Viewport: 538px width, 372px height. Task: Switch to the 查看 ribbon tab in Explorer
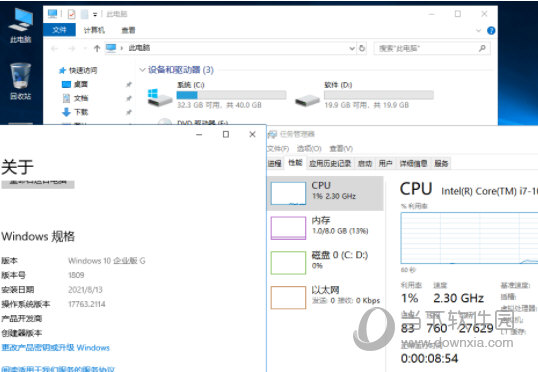point(128,30)
